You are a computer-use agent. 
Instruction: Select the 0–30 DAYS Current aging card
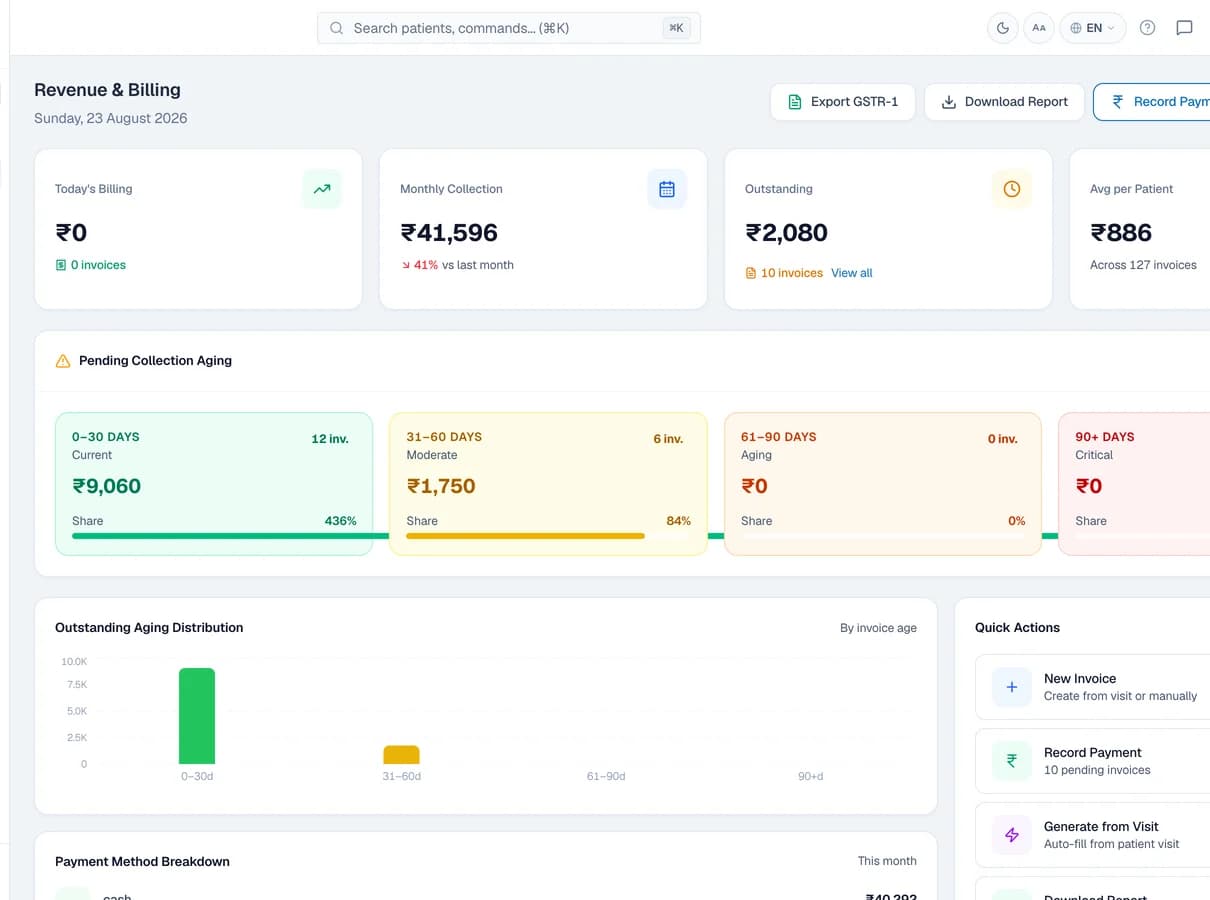(x=214, y=484)
